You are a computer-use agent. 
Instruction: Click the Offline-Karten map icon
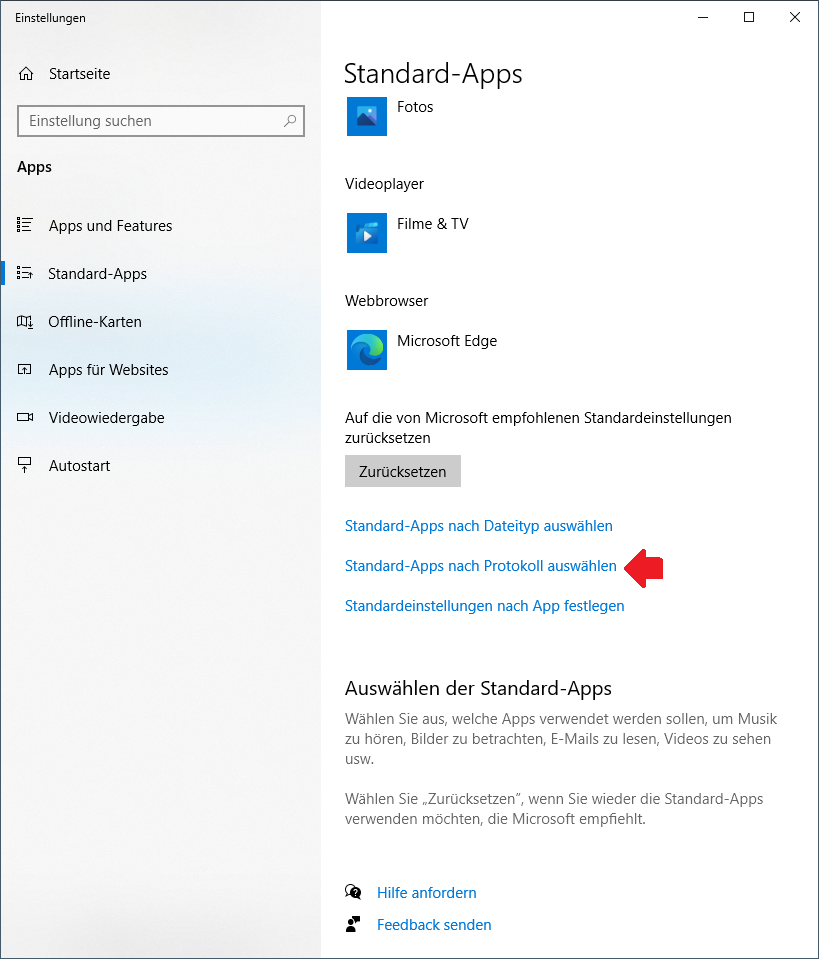(26, 322)
